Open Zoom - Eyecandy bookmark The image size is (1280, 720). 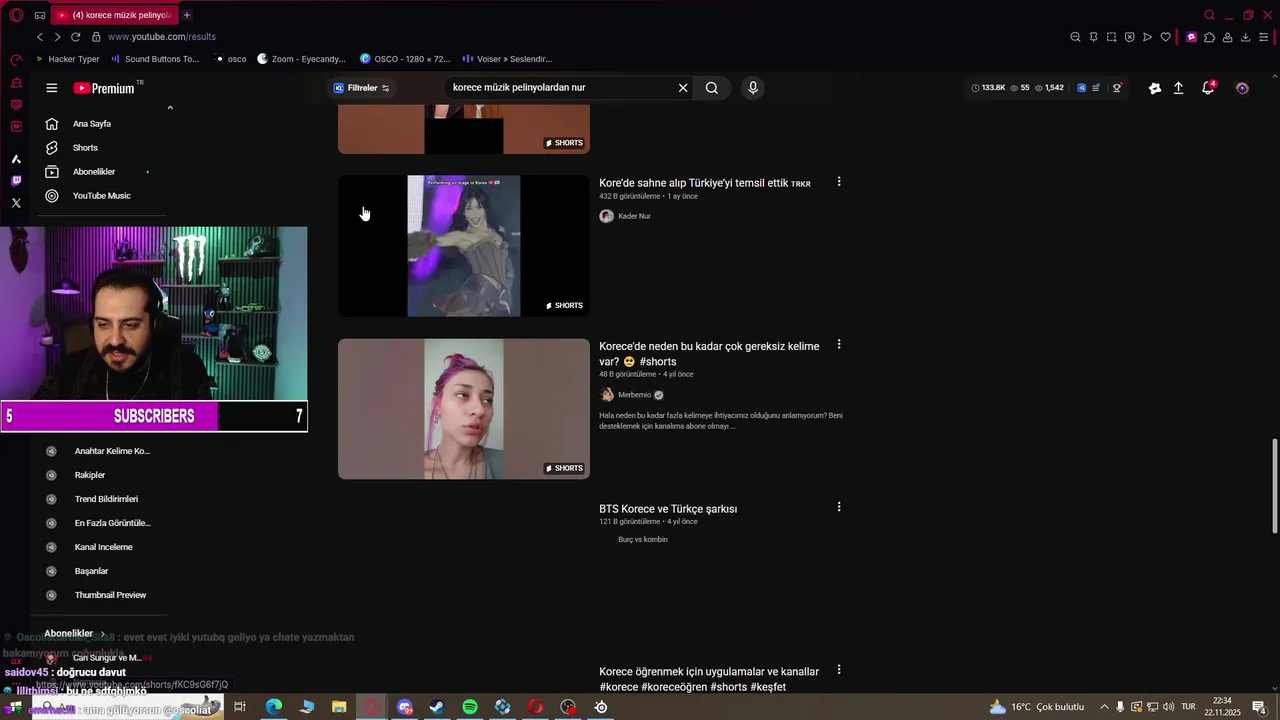click(x=301, y=59)
